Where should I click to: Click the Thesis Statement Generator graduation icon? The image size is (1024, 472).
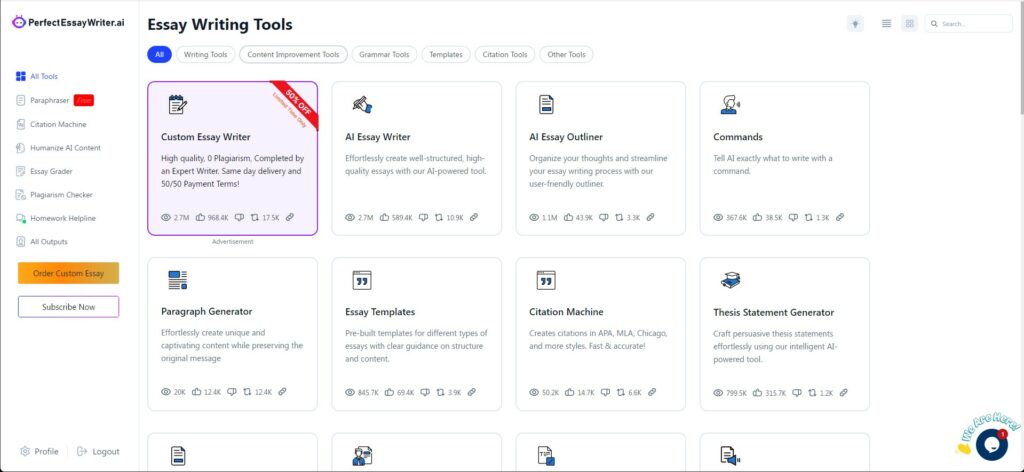730,280
